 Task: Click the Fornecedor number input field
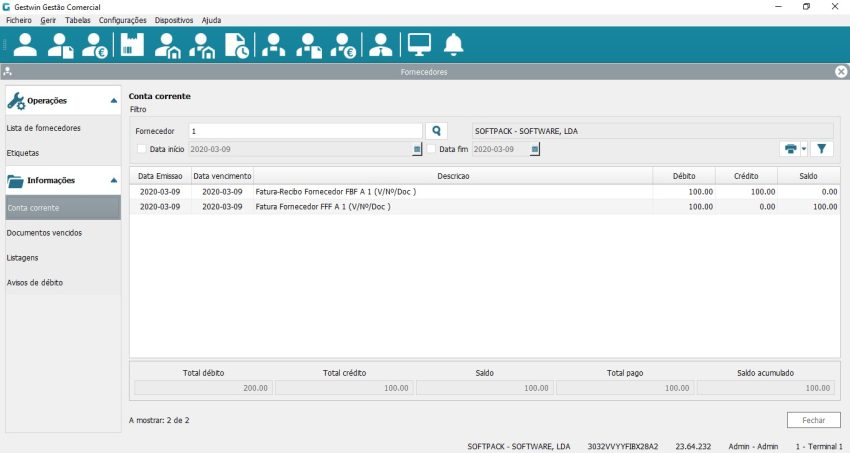pyautogui.click(x=304, y=131)
